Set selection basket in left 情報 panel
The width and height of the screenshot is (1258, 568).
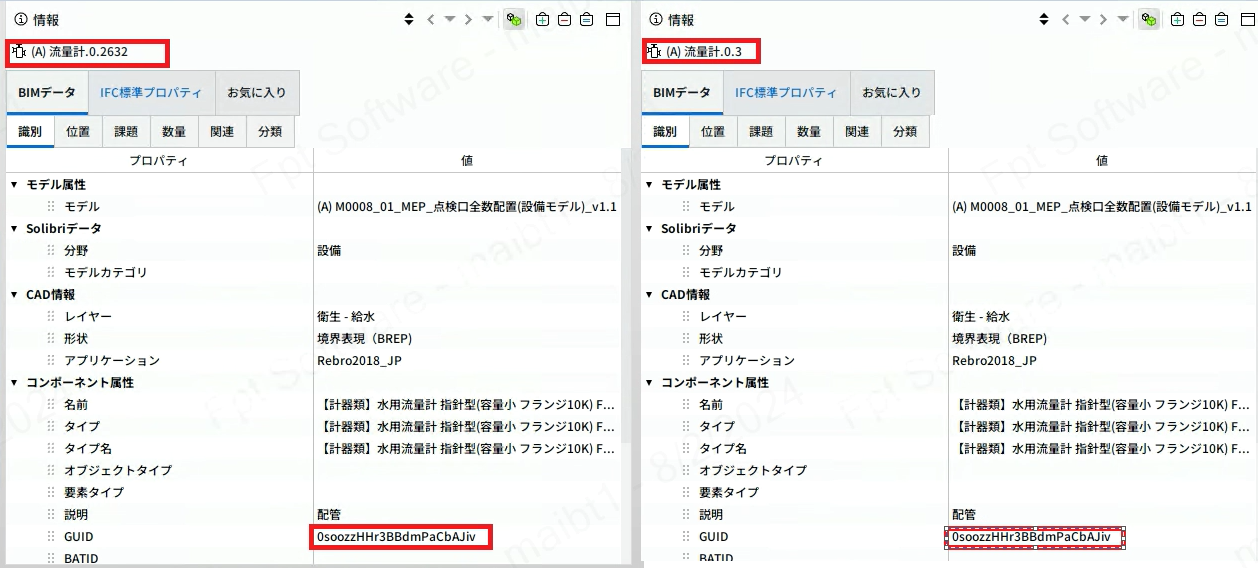click(587, 19)
